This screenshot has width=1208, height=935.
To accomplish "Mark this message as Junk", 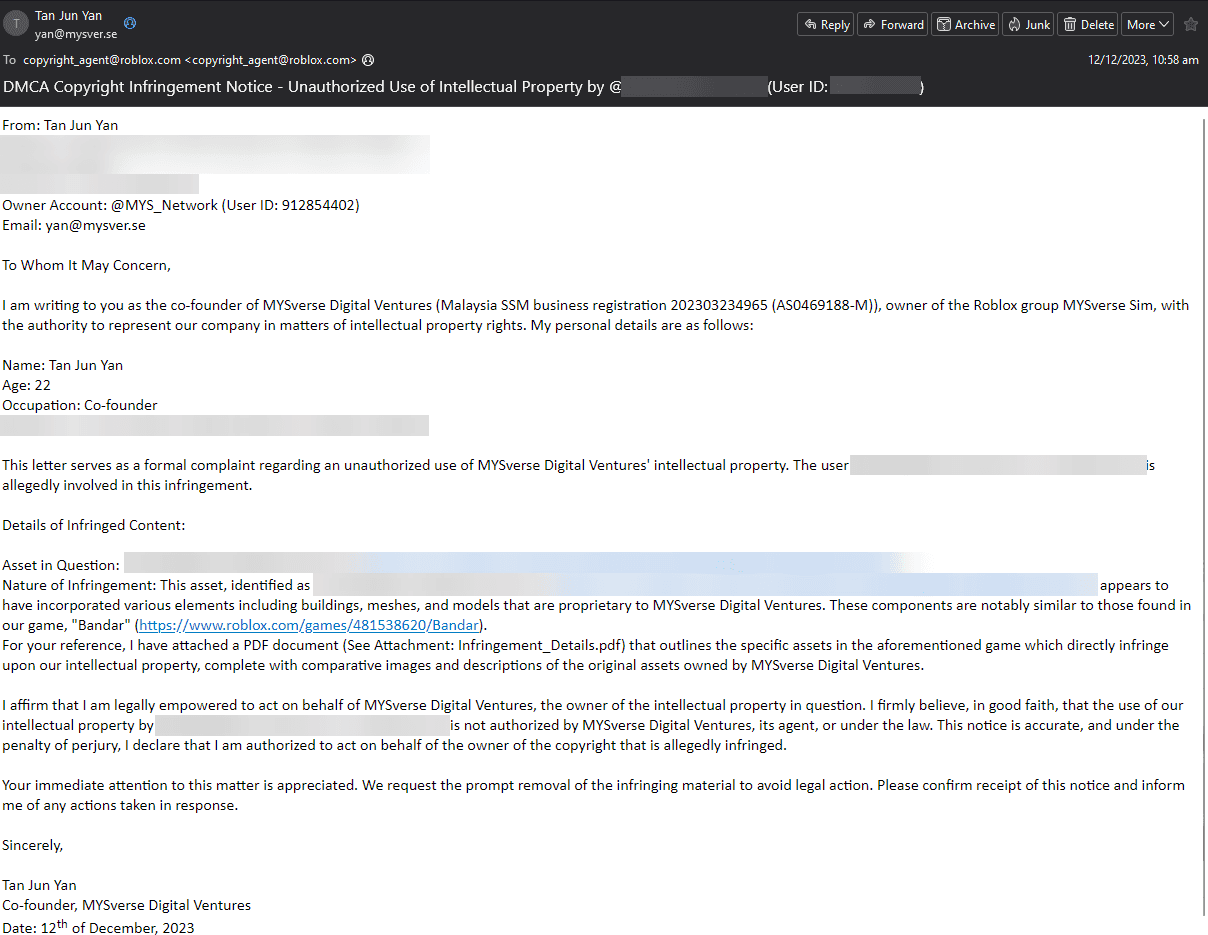I will [x=1028, y=25].
